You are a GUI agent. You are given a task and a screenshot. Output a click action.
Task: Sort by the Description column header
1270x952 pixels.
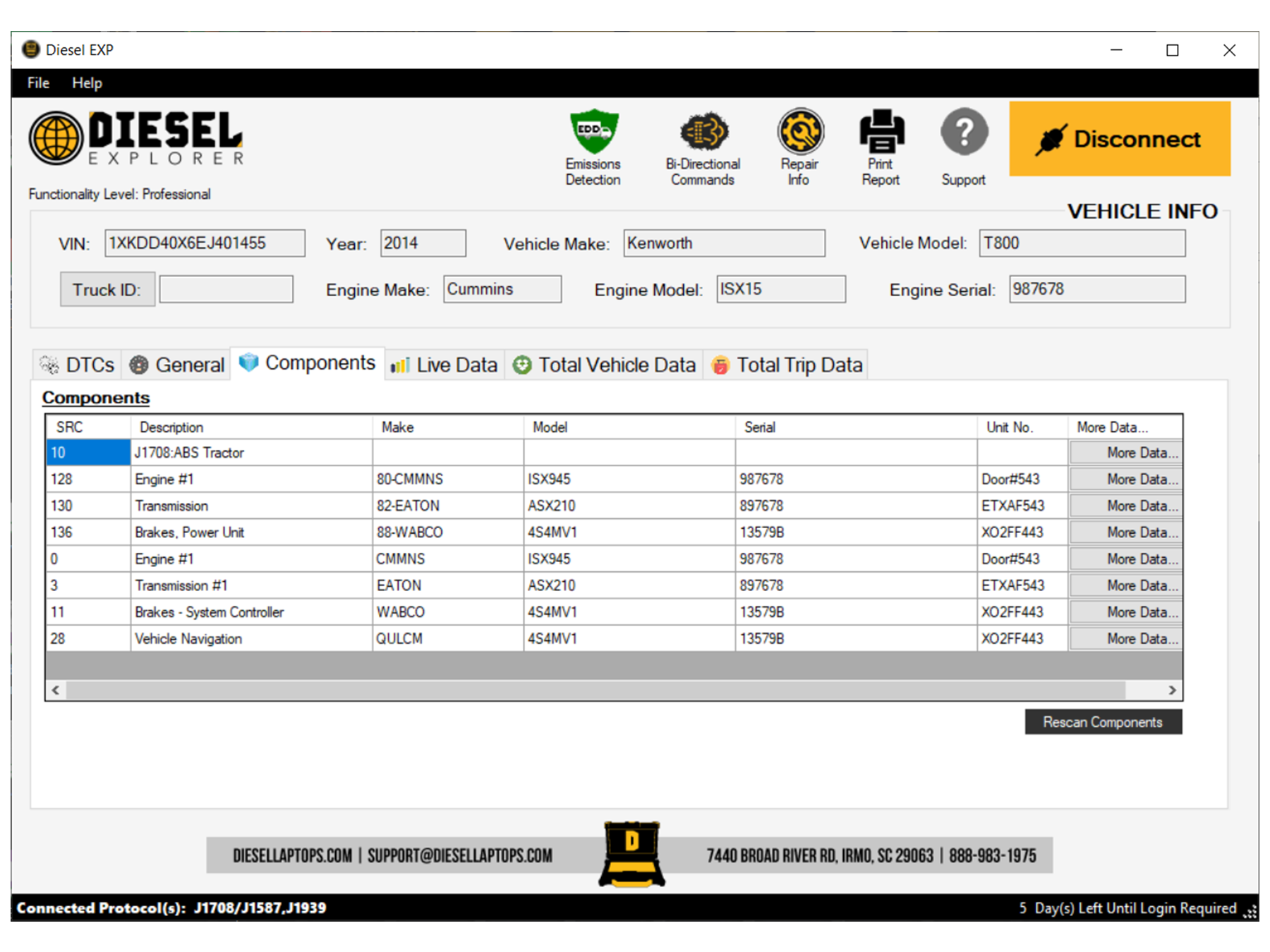coord(252,427)
